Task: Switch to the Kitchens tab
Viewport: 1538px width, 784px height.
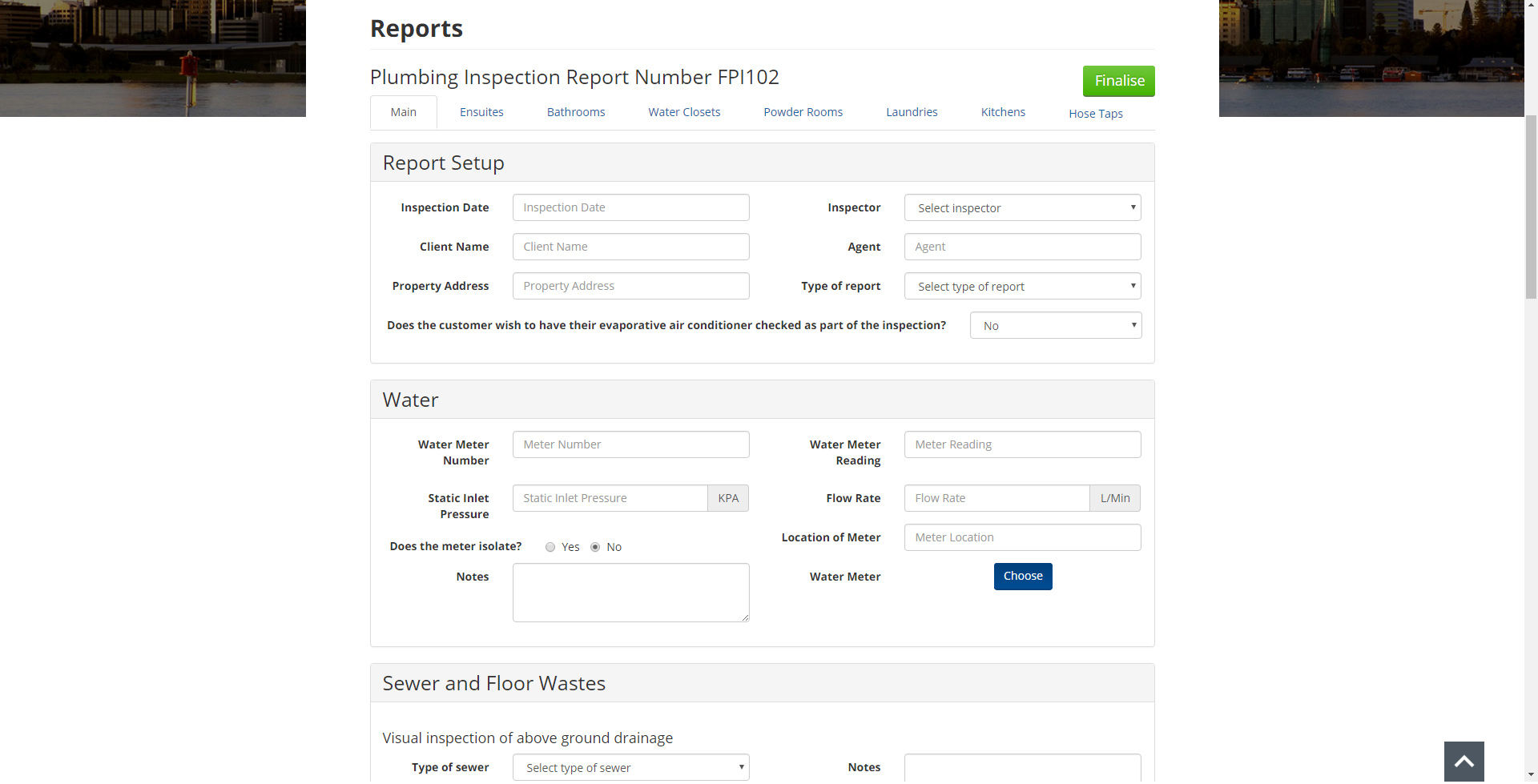Action: coord(1003,112)
